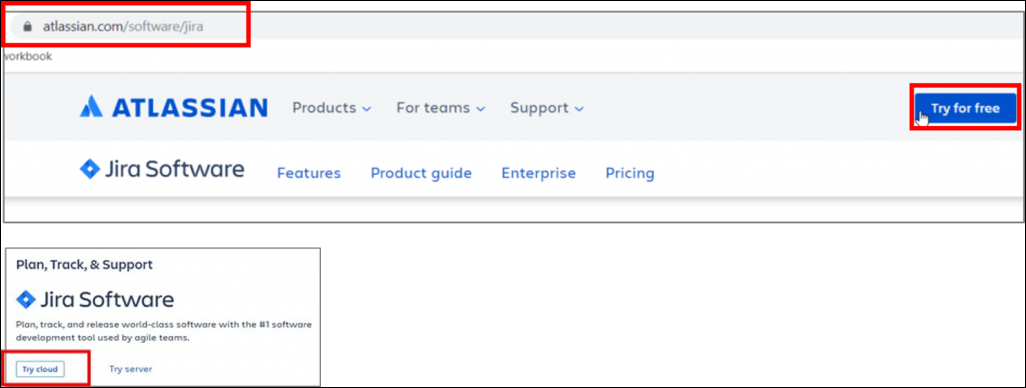Expand the Products dropdown menu

[x=332, y=108]
